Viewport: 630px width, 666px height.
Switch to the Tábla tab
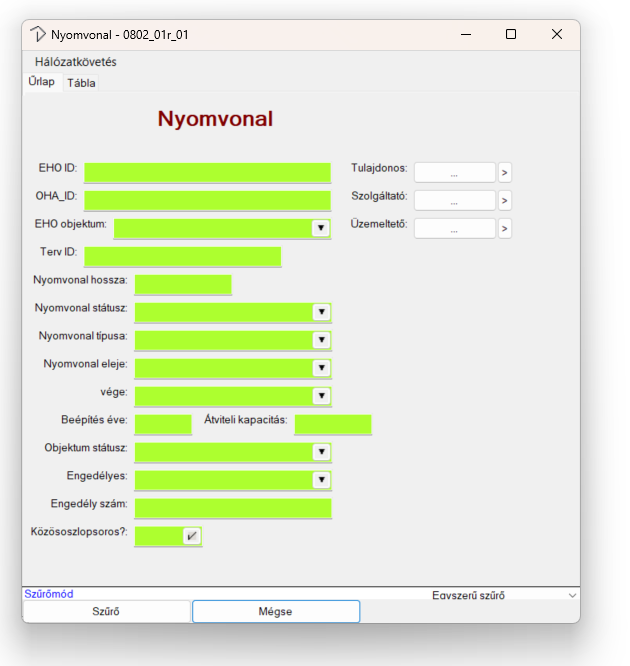click(x=81, y=83)
